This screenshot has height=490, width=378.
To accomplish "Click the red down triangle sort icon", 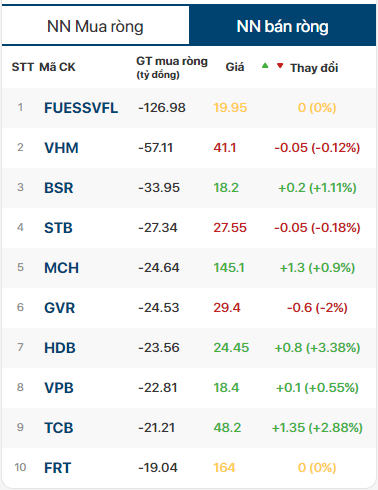I will pos(280,66).
